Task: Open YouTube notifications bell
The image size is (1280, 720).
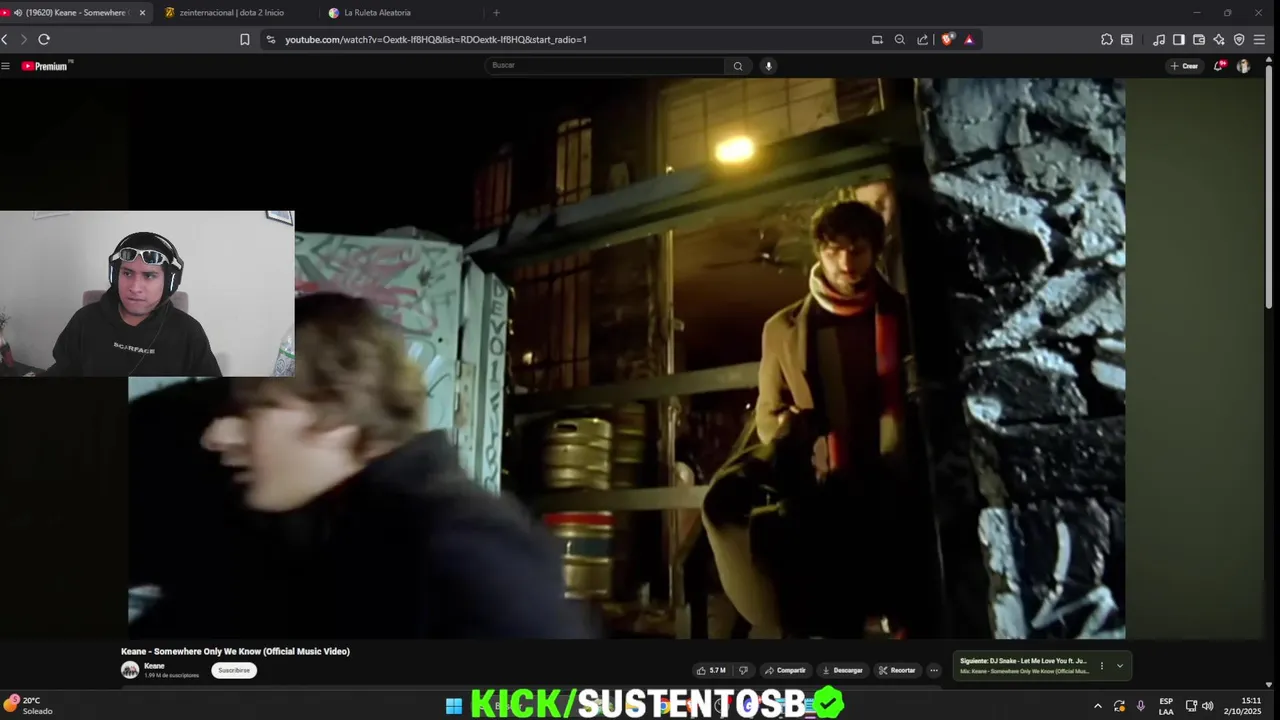Action: click(x=1220, y=66)
